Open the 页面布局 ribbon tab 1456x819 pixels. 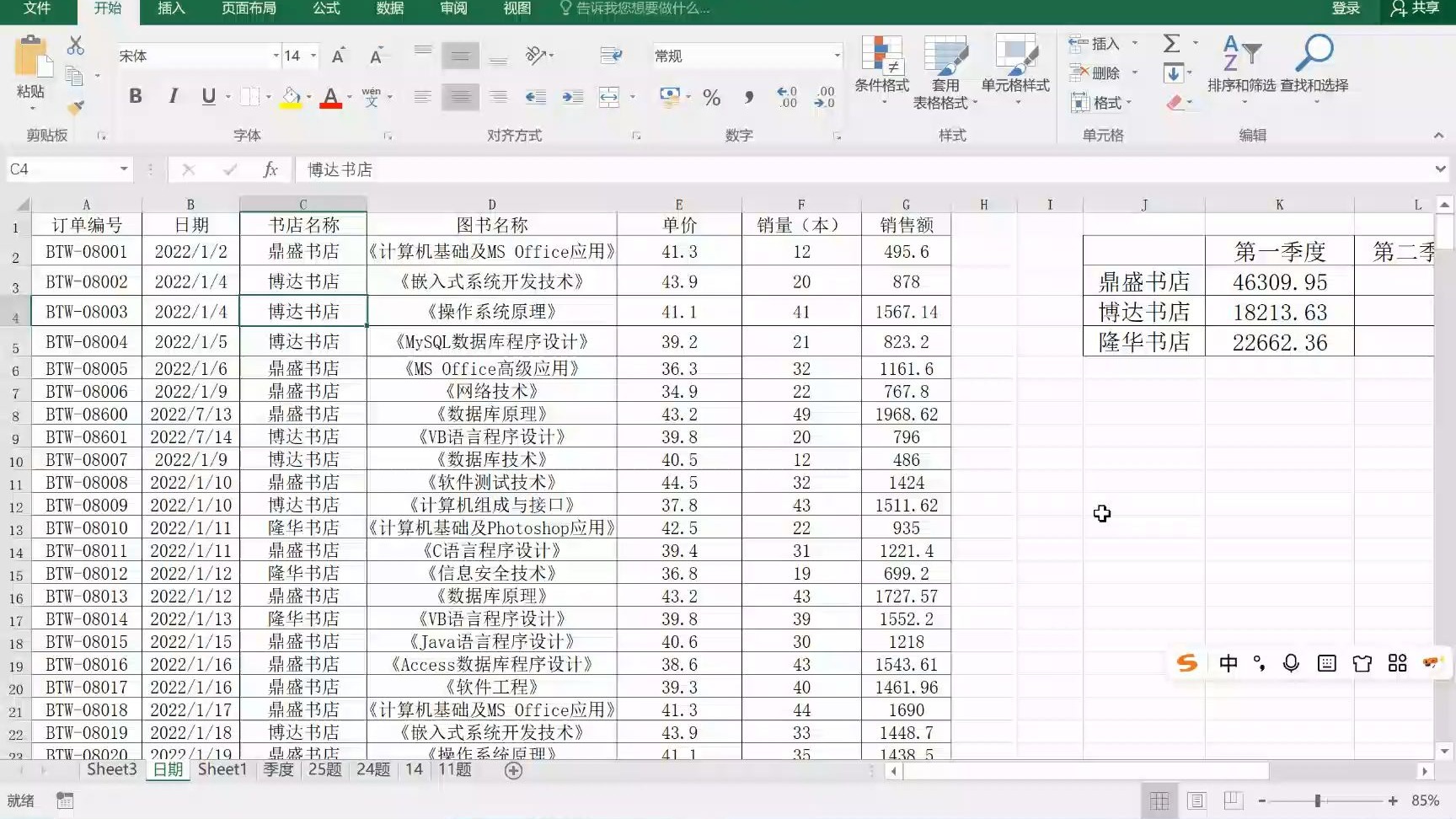249,8
